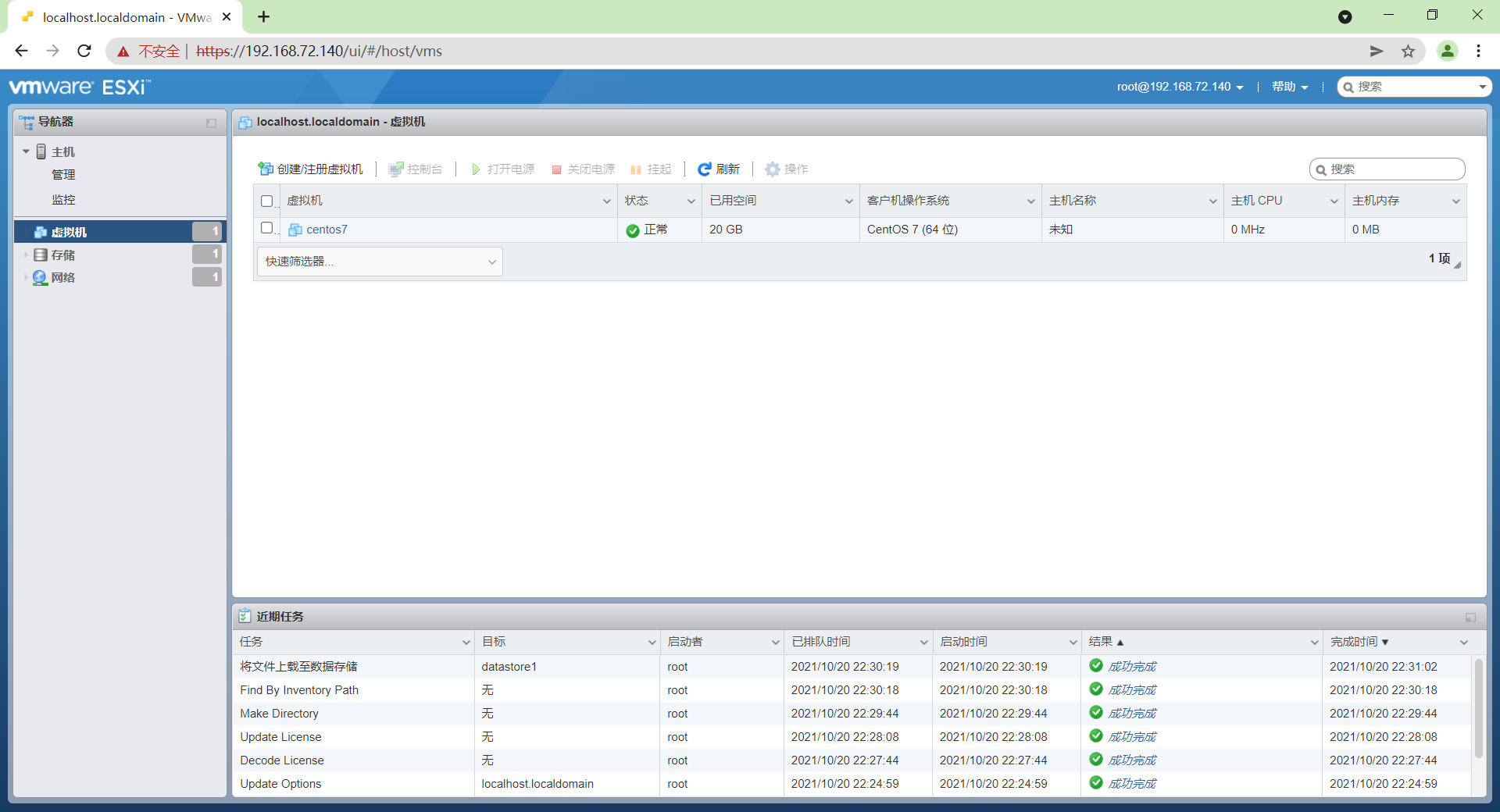Open success result of Find By Inventory Path
The width and height of the screenshot is (1500, 812).
(x=1132, y=690)
